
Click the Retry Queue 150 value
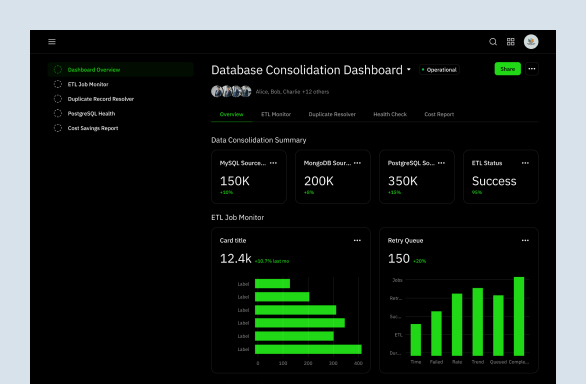399,258
